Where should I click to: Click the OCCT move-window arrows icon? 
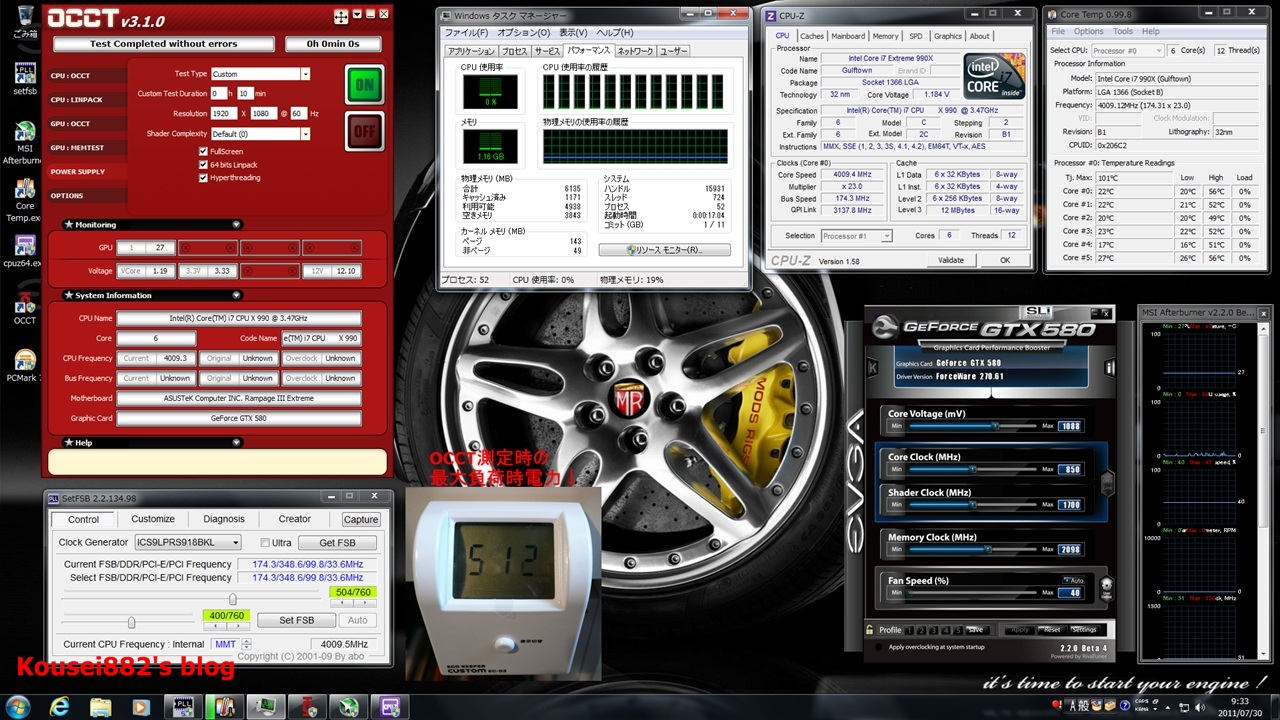click(x=341, y=17)
